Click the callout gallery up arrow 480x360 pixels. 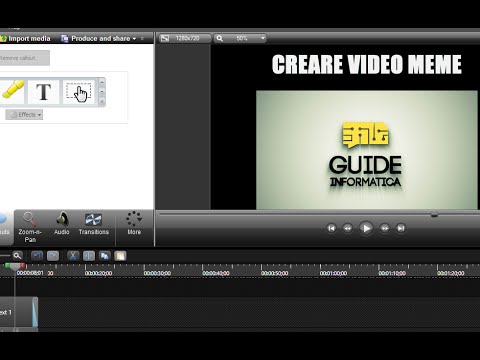102,82
